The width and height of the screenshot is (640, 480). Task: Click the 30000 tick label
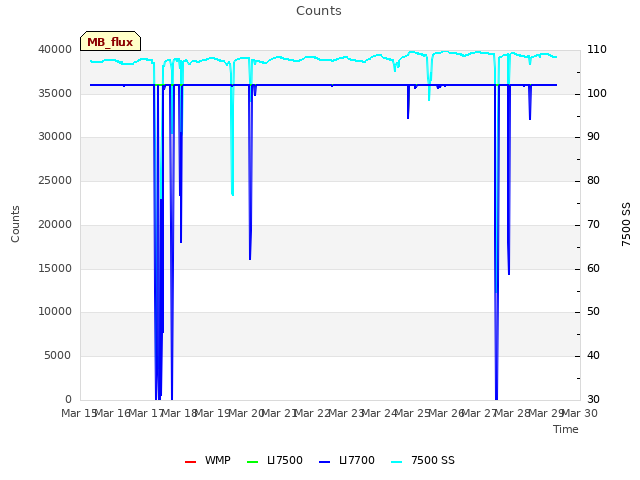click(55, 137)
